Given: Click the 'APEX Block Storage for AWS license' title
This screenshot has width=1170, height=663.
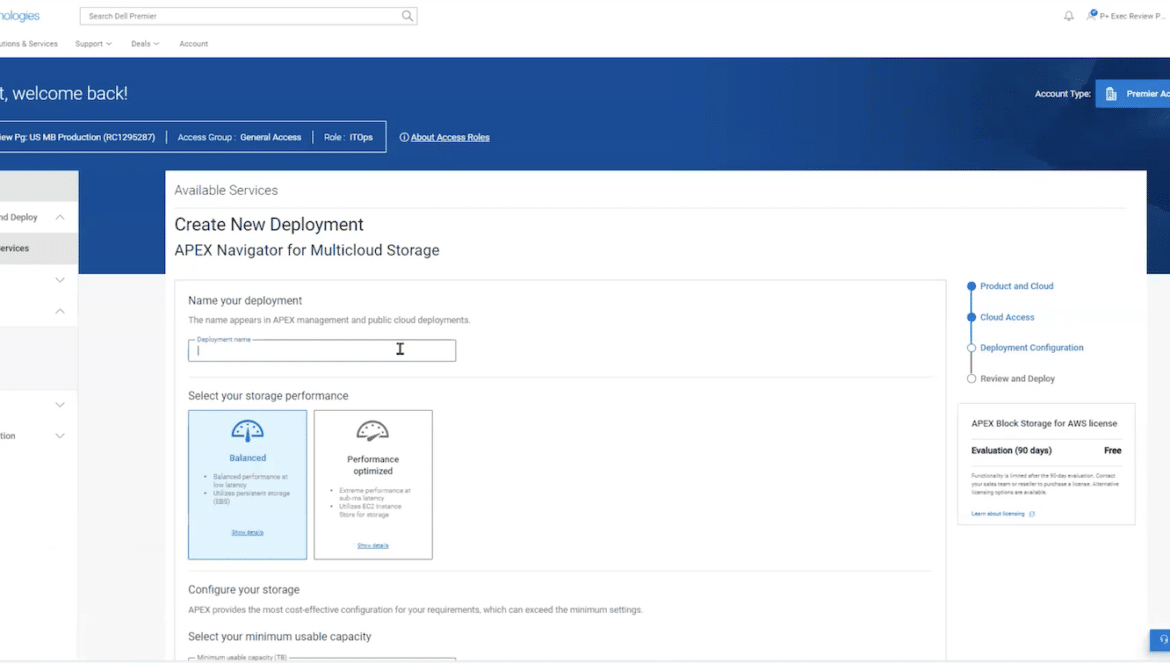Looking at the screenshot, I should pyautogui.click(x=1044, y=424).
